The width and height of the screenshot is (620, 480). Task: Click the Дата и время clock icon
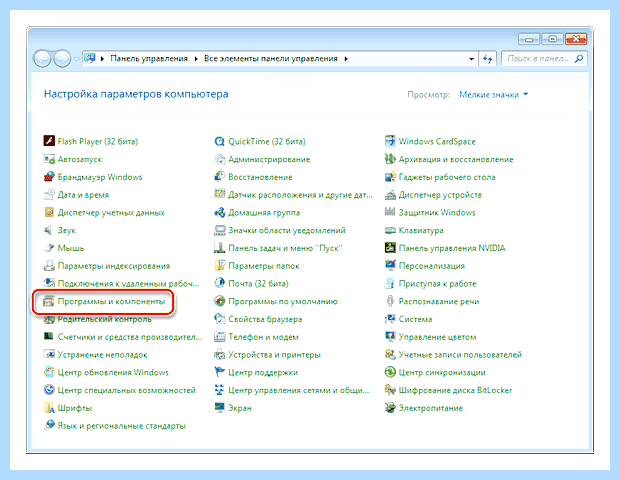49,195
